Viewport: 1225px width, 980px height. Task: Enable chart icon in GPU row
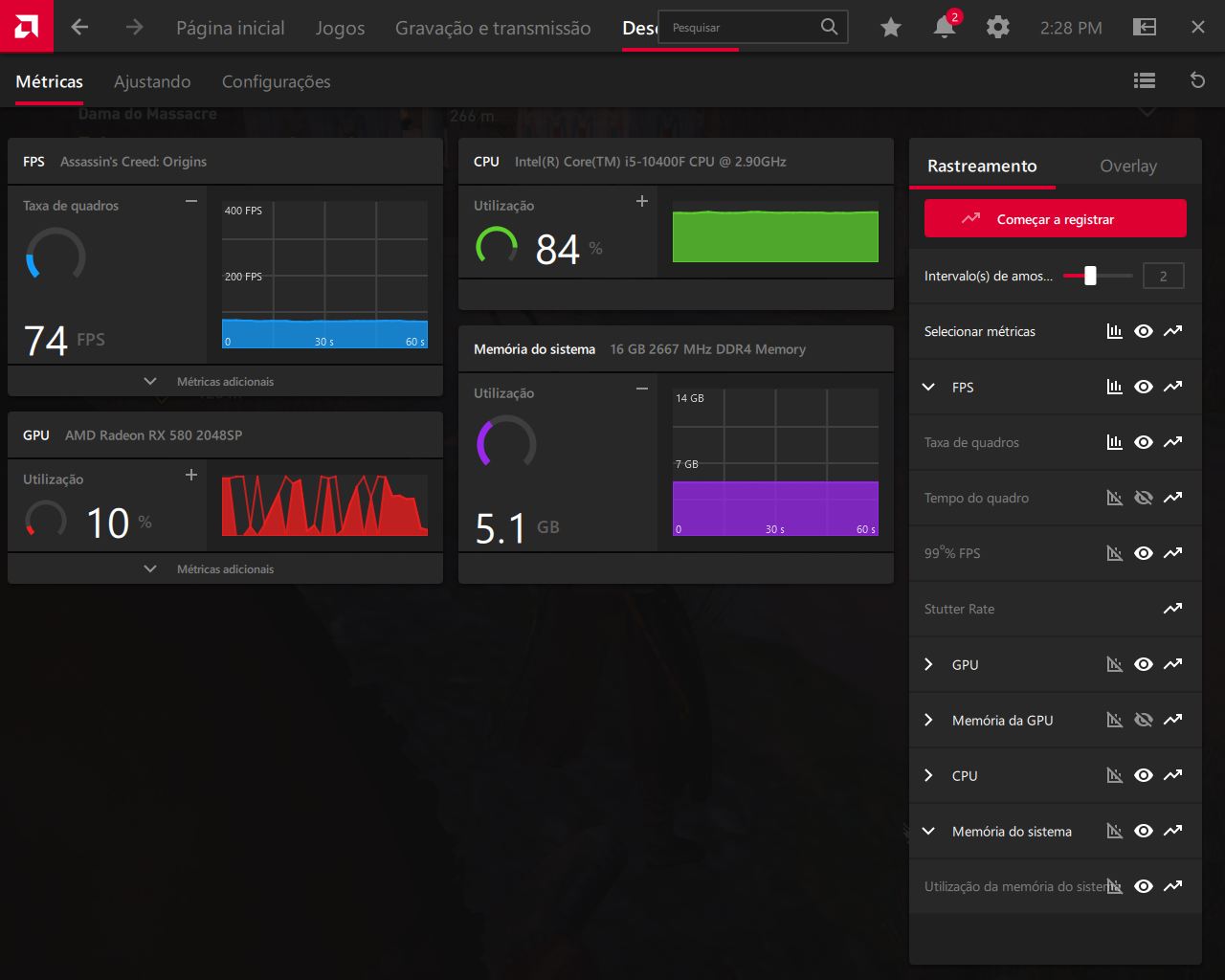pyautogui.click(x=1115, y=664)
